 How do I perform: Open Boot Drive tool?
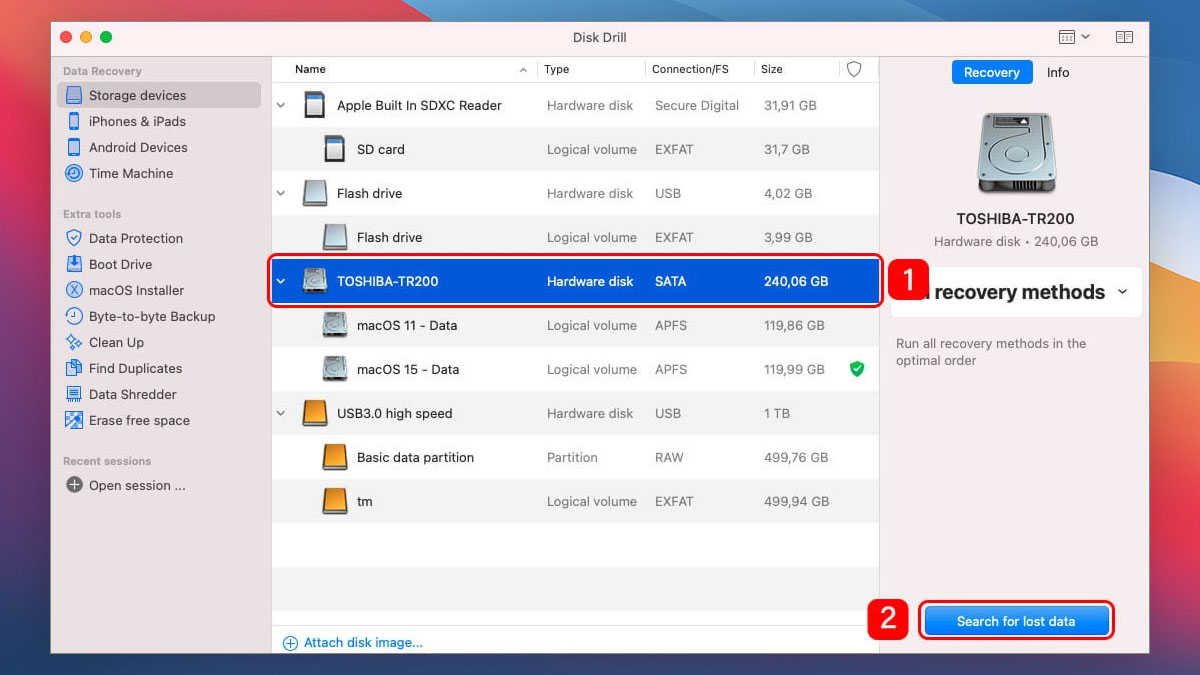pos(120,264)
